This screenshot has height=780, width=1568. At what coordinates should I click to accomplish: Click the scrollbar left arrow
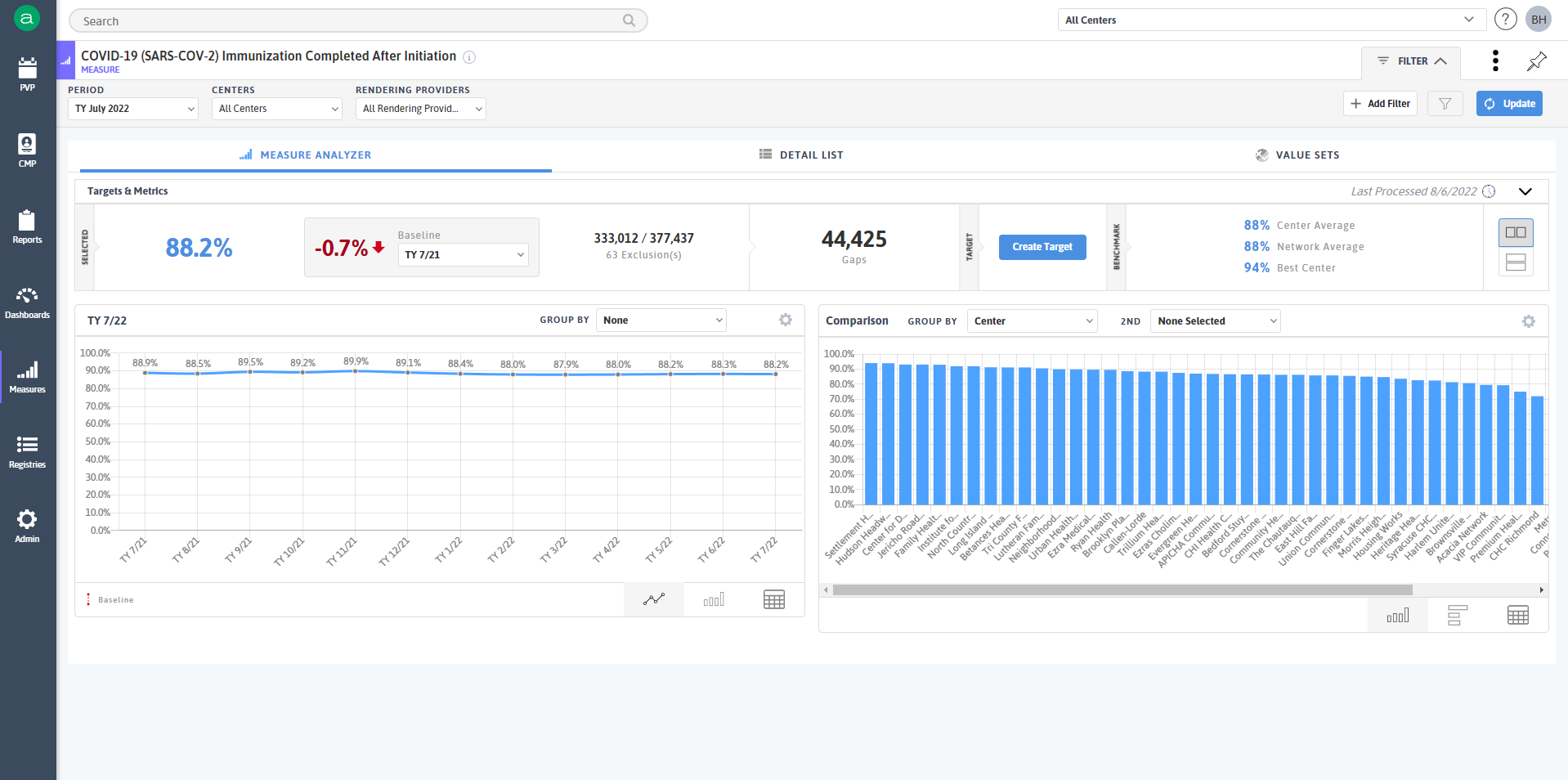826,589
